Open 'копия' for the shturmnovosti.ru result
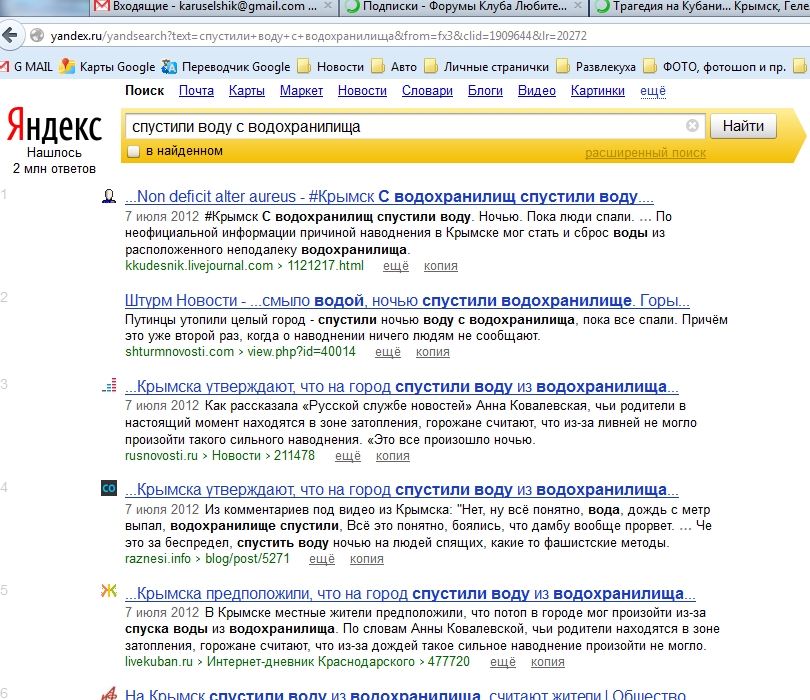This screenshot has width=810, height=700. pyautogui.click(x=432, y=352)
